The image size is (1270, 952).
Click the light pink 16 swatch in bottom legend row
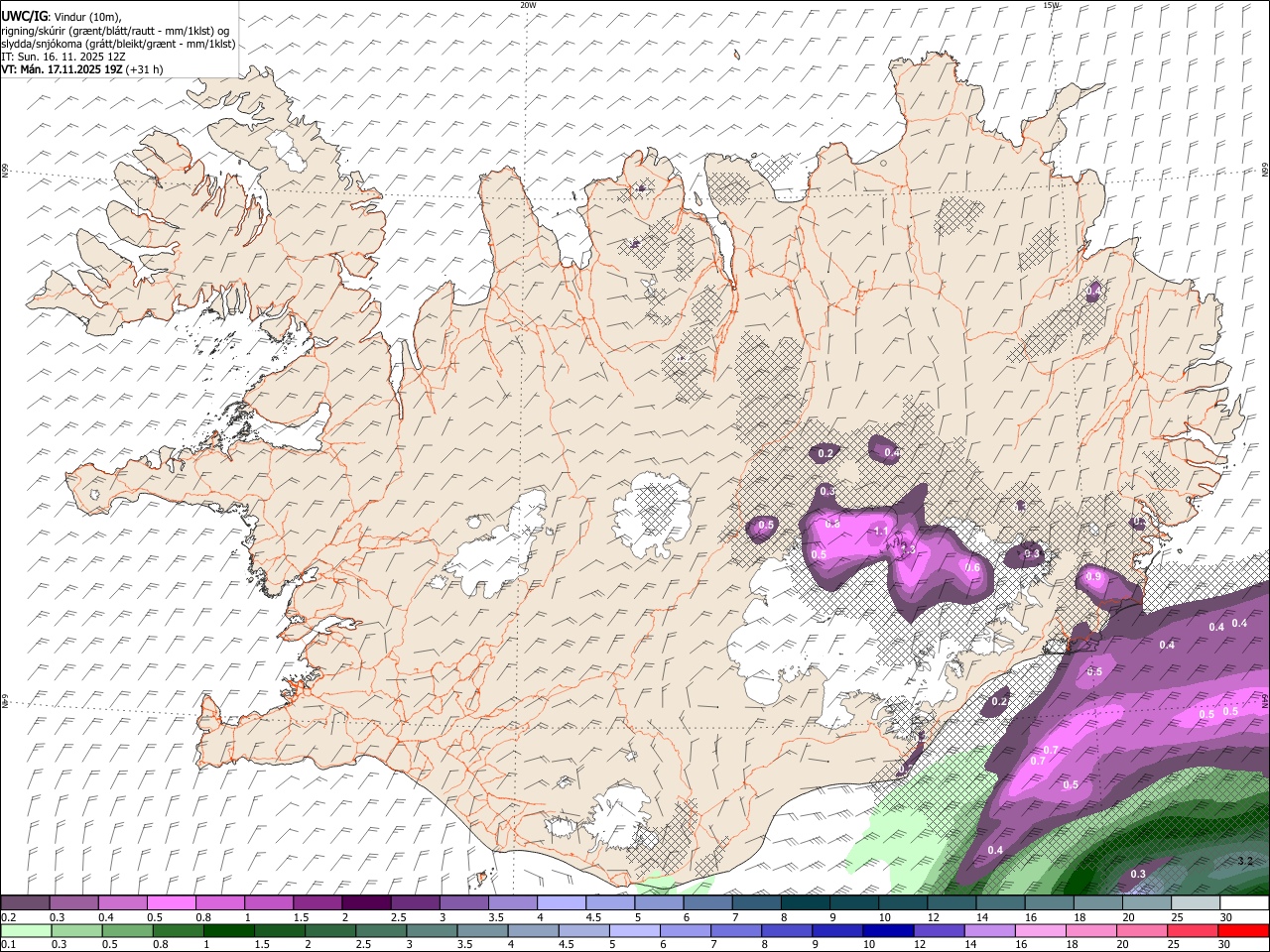click(1041, 930)
